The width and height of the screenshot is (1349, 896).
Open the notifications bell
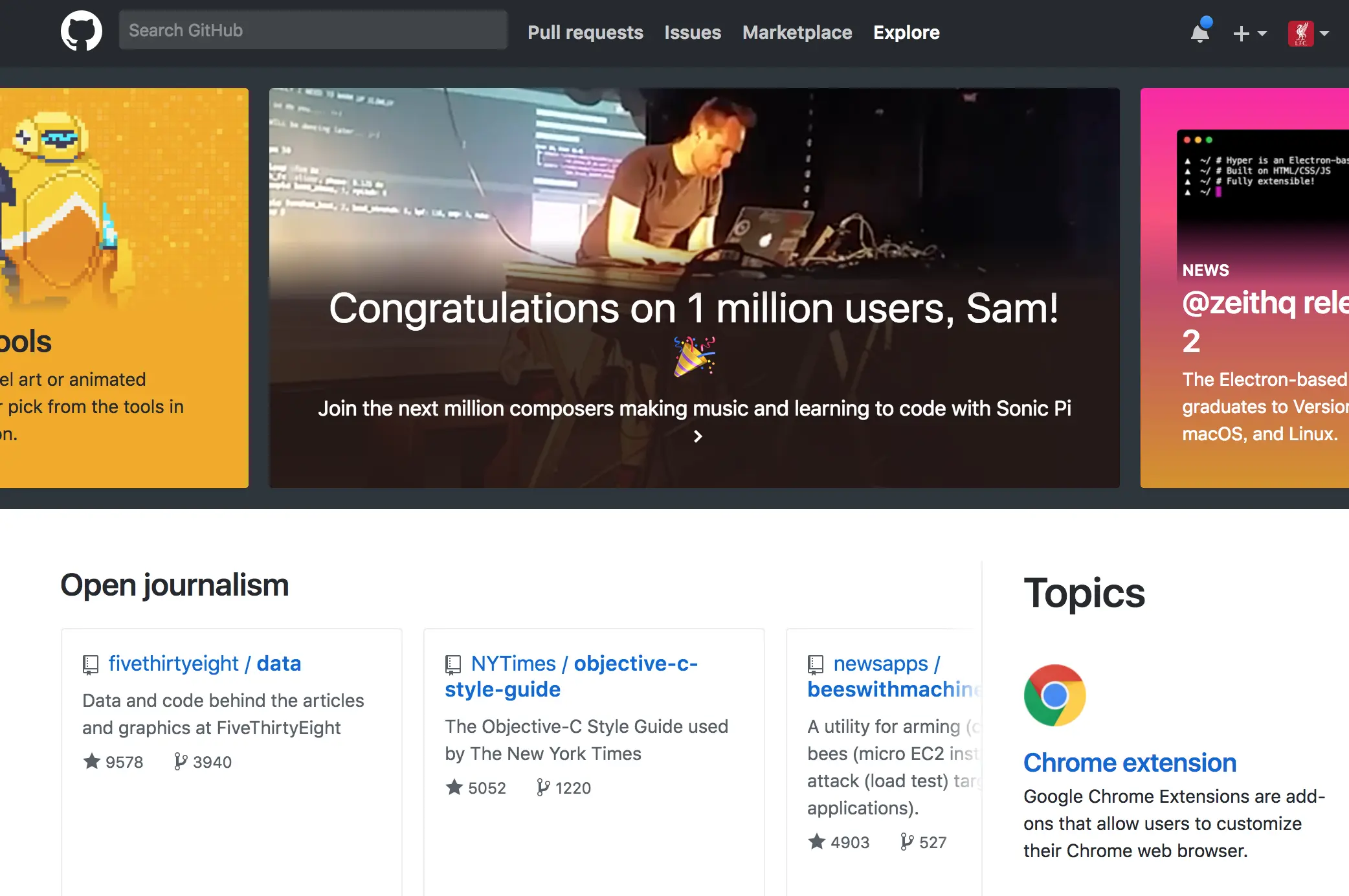click(x=1199, y=32)
